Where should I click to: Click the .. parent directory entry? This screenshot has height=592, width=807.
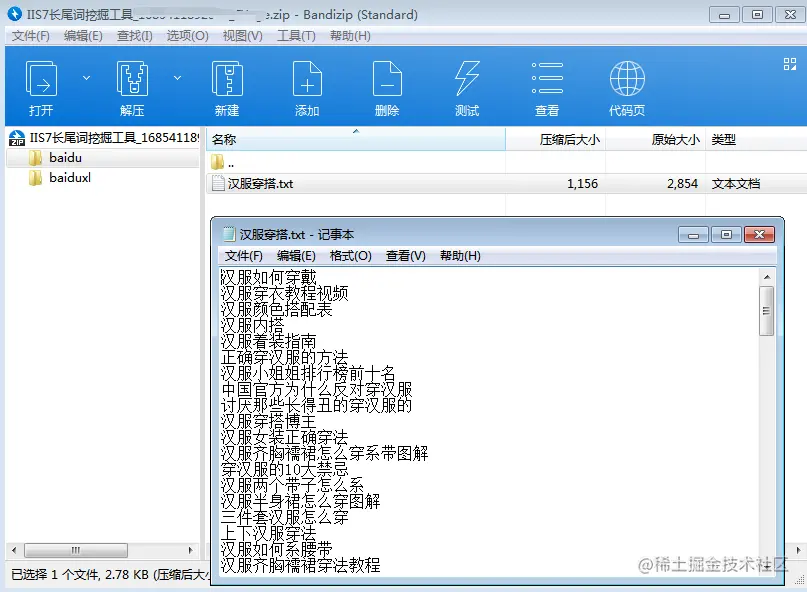pos(230,162)
